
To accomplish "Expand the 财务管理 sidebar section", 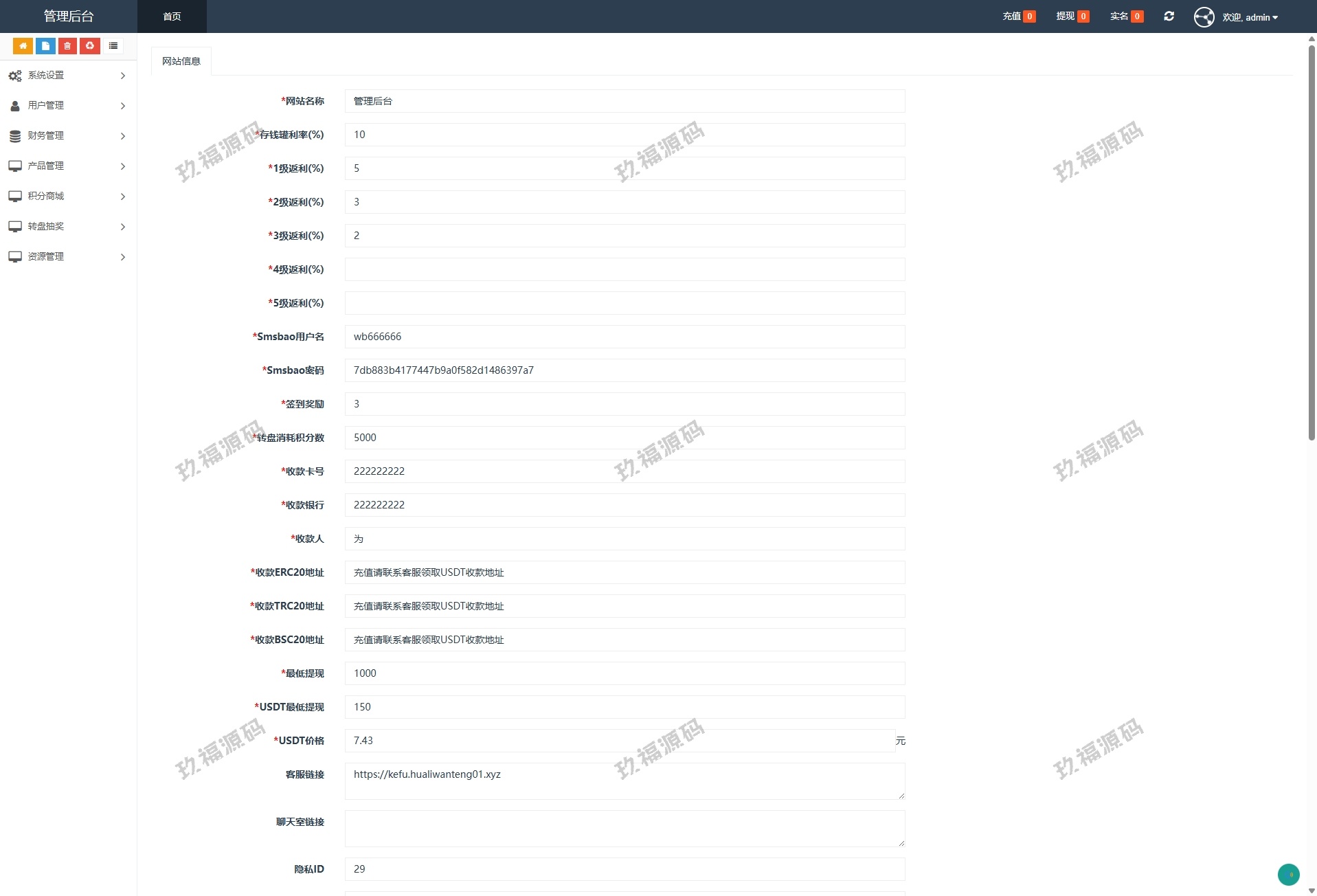I will point(67,136).
